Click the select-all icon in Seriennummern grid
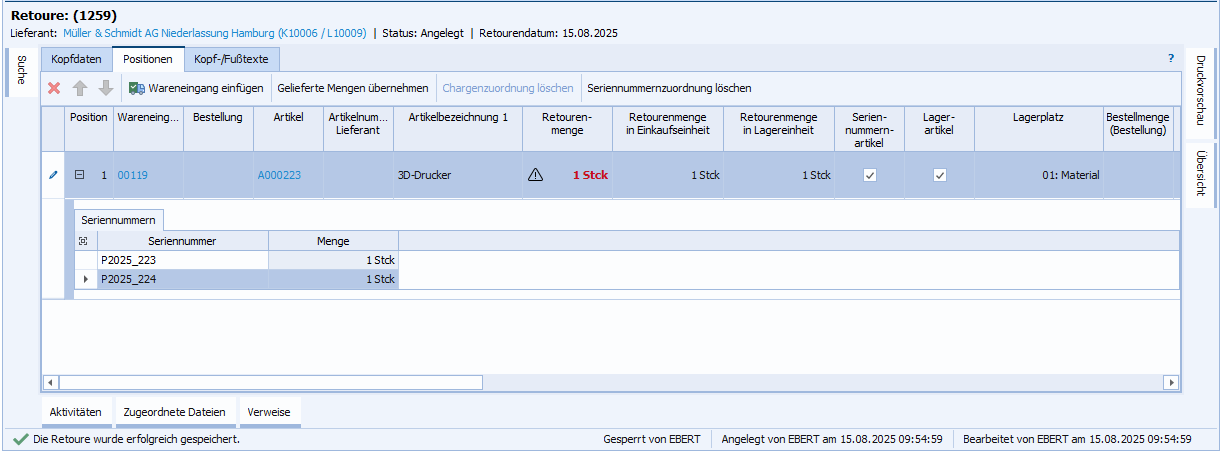Viewport: 1220px width, 451px height. coord(82,240)
